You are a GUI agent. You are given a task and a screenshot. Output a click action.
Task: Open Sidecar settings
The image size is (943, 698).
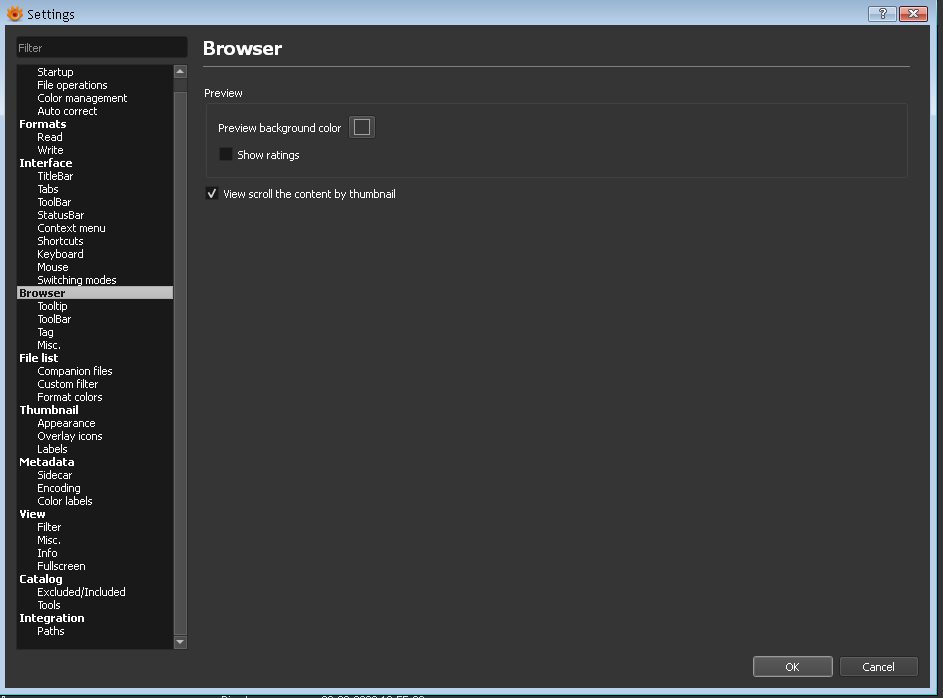pos(55,476)
